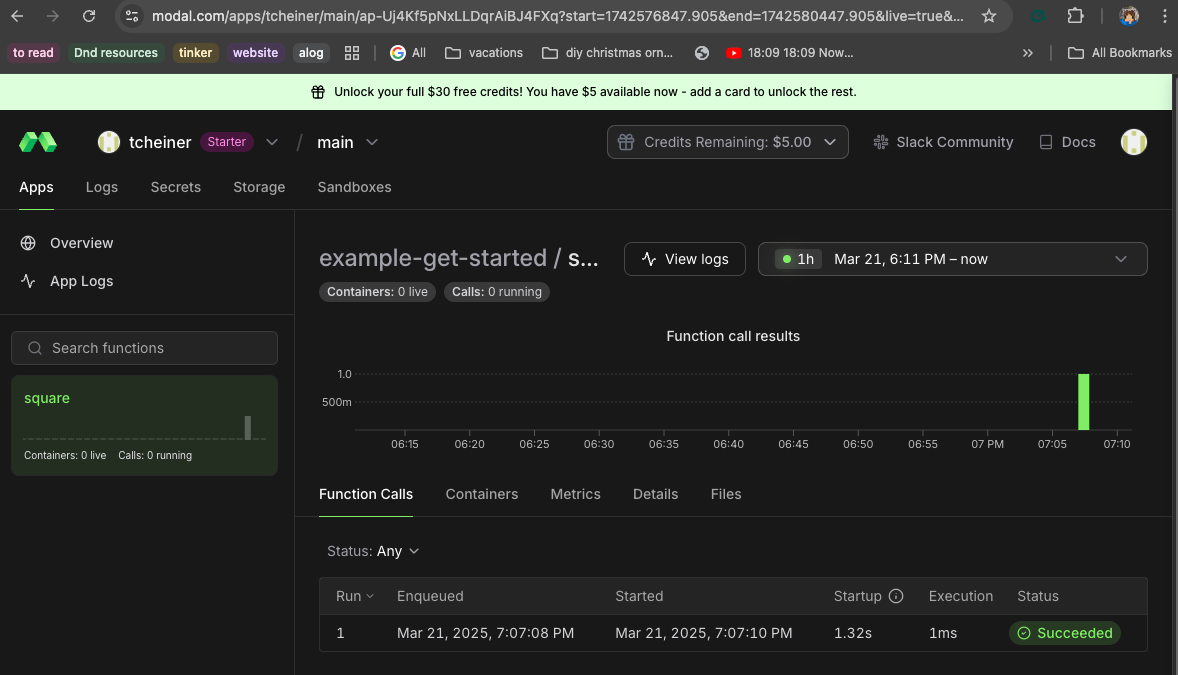1178x675 pixels.
Task: Click the Starter plan badge
Action: [x=226, y=142]
